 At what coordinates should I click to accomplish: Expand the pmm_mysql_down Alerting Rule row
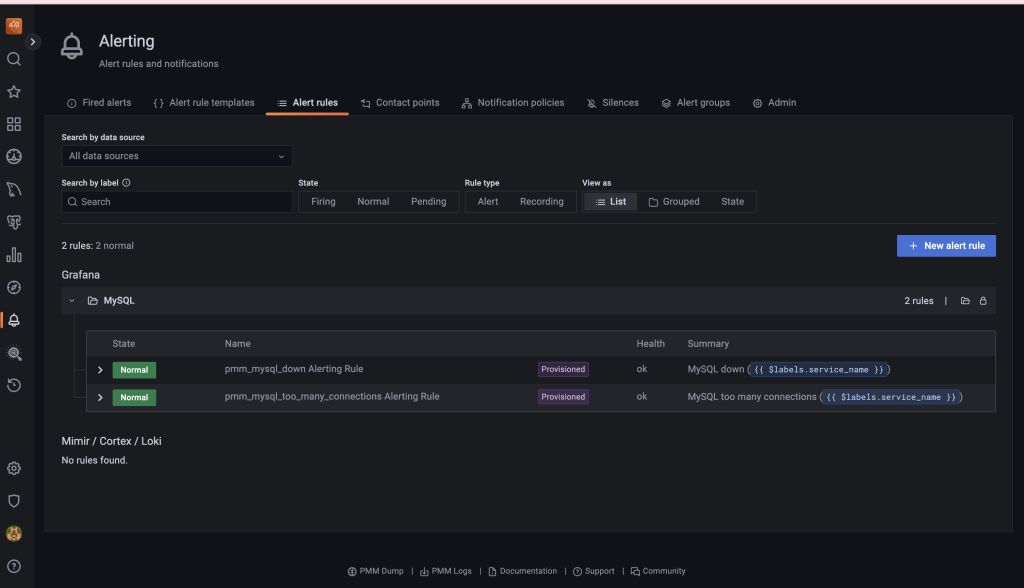pos(99,369)
